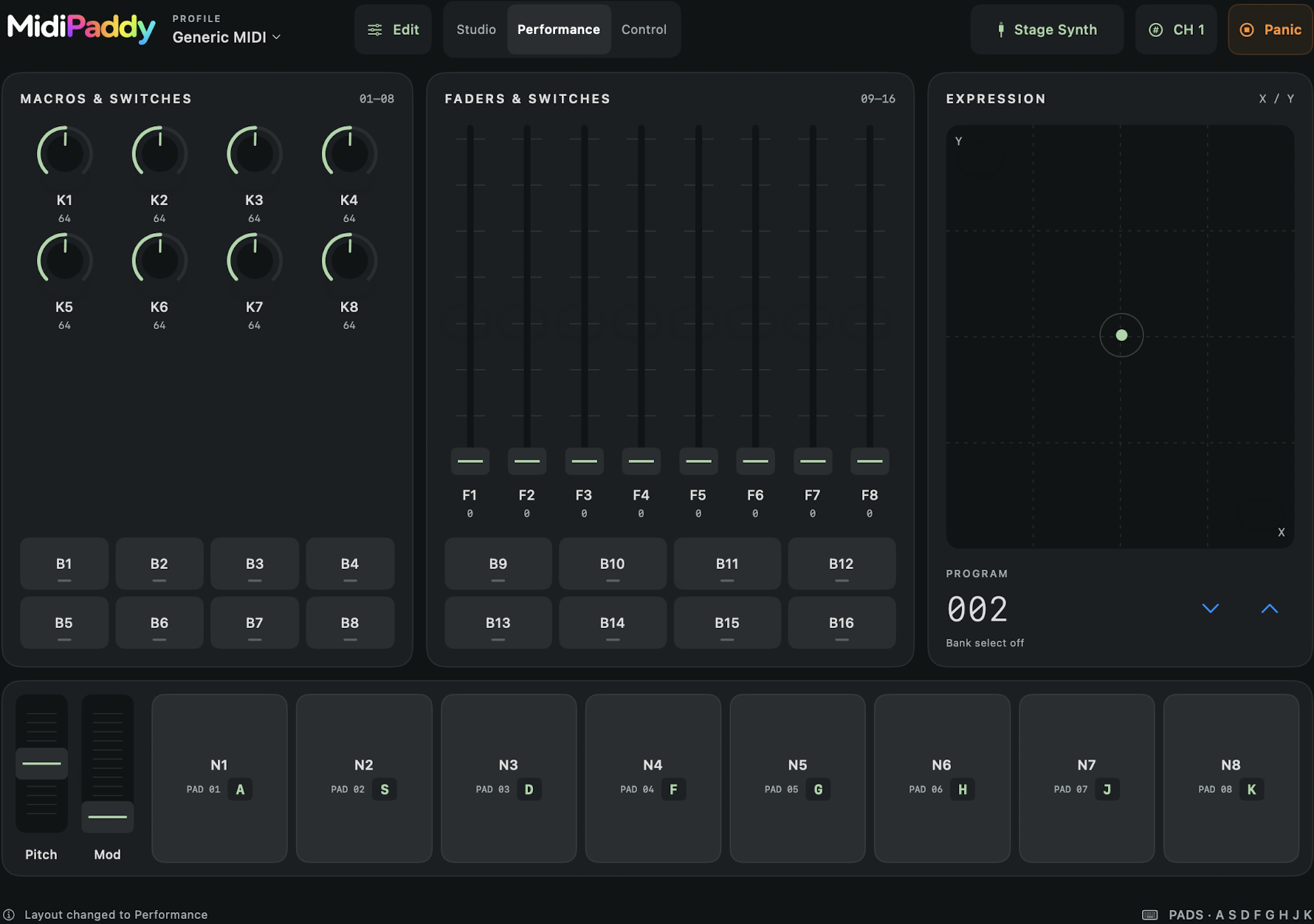
Task: Click the F3 fader handle
Action: pyautogui.click(x=585, y=461)
